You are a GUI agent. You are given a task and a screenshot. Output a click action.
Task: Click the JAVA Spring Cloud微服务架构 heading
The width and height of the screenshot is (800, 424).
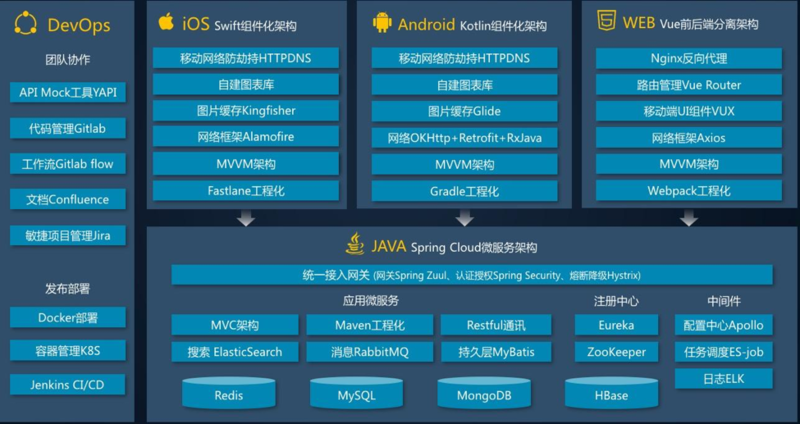(x=454, y=247)
